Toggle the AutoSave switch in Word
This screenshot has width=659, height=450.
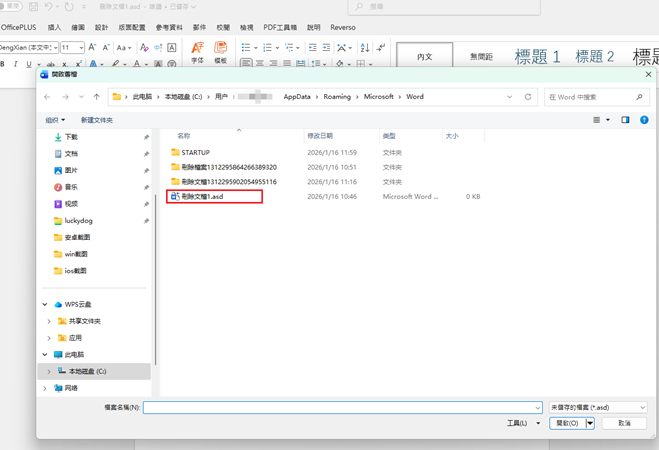11,6
